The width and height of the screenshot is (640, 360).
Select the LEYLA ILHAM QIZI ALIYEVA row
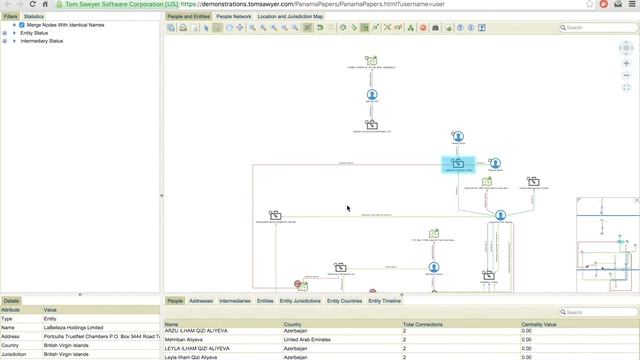point(402,349)
